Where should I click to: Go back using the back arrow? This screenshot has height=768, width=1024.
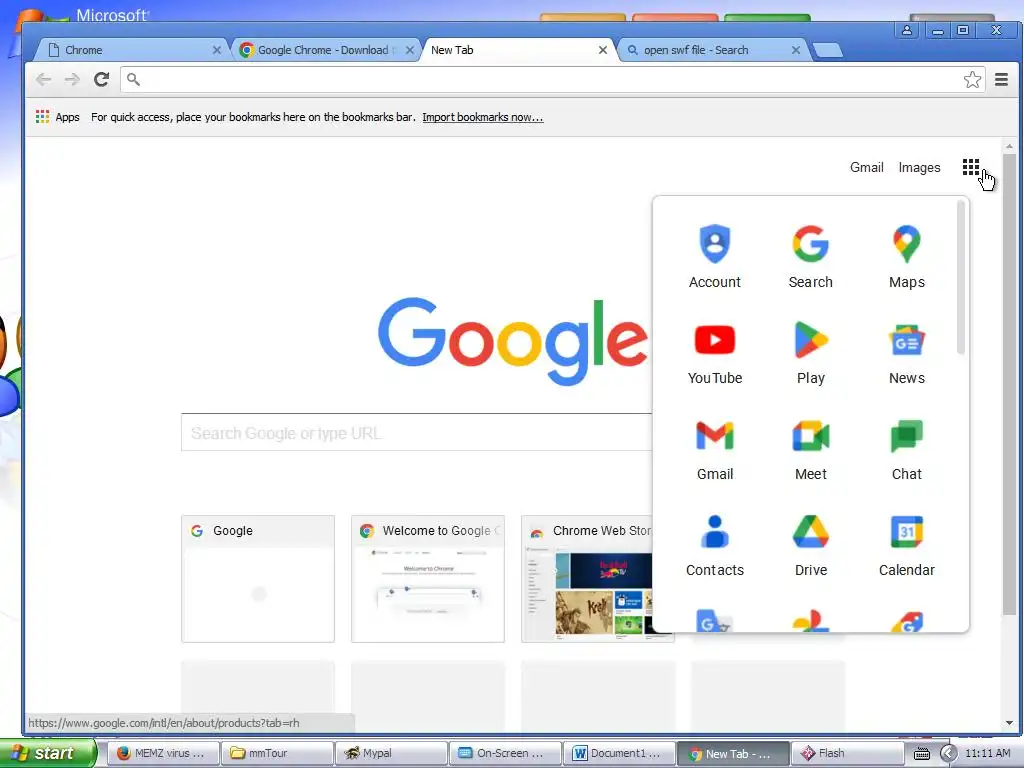44,80
